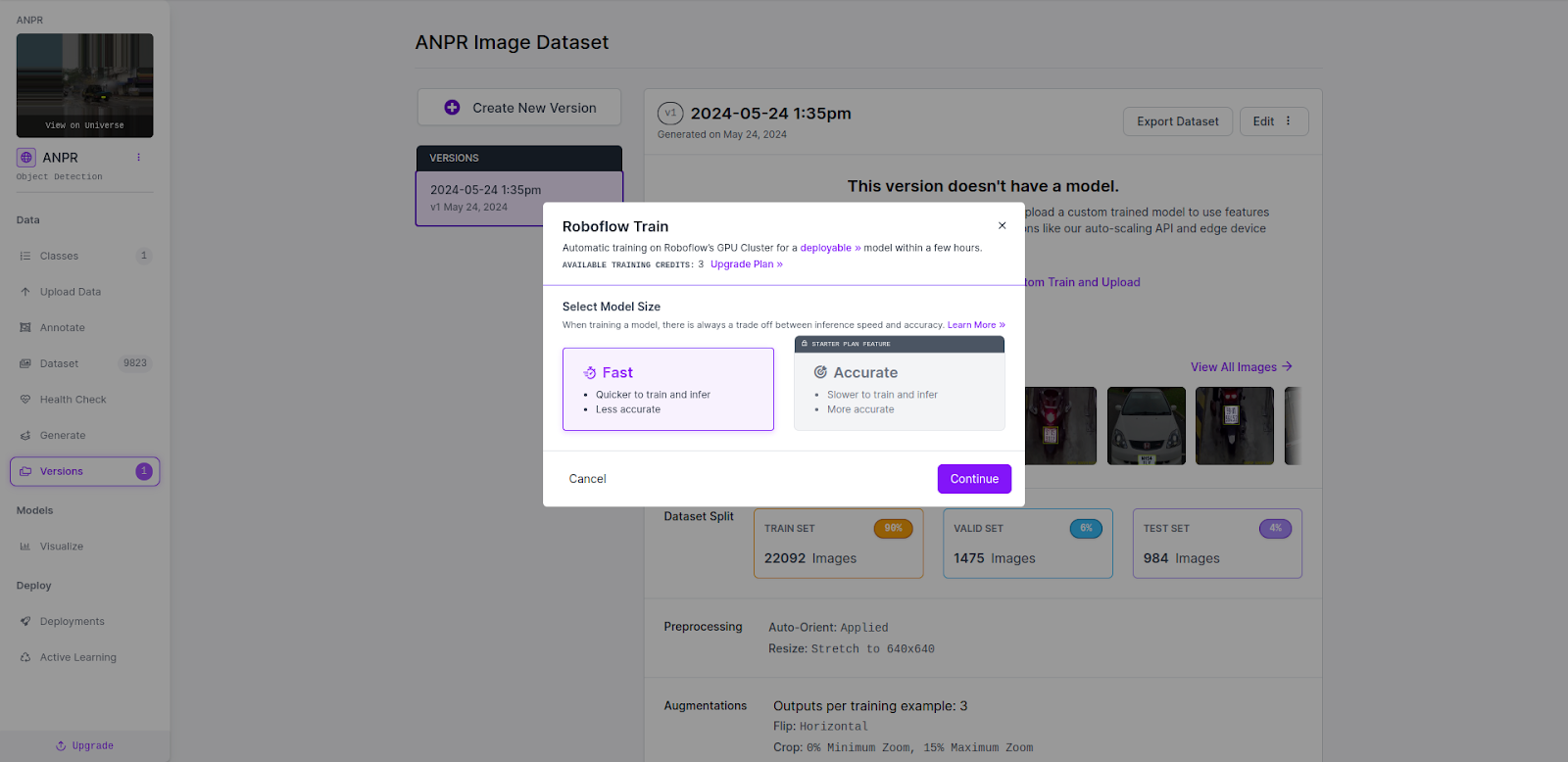This screenshot has width=1568, height=762.
Task: Click the Test Set 4% badge
Action: point(1275,528)
